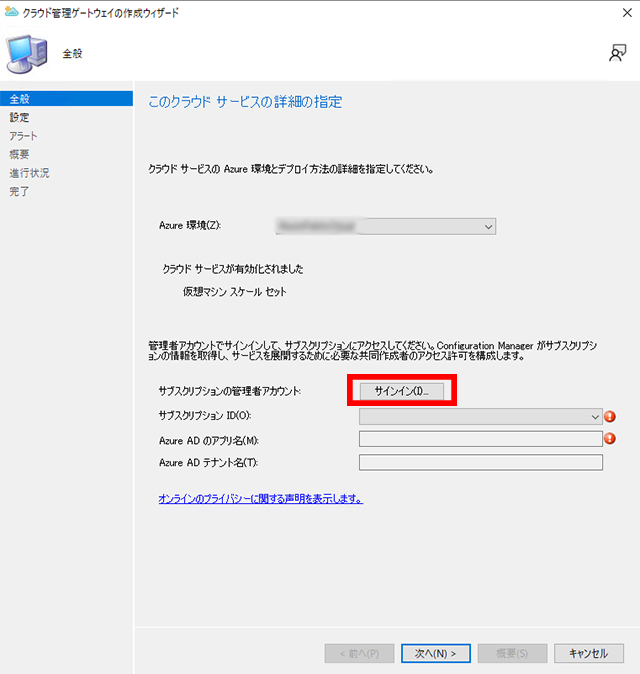The height and width of the screenshot is (674, 640).
Task: Select the 進行状況 step in the sidebar
Action: pos(29,173)
